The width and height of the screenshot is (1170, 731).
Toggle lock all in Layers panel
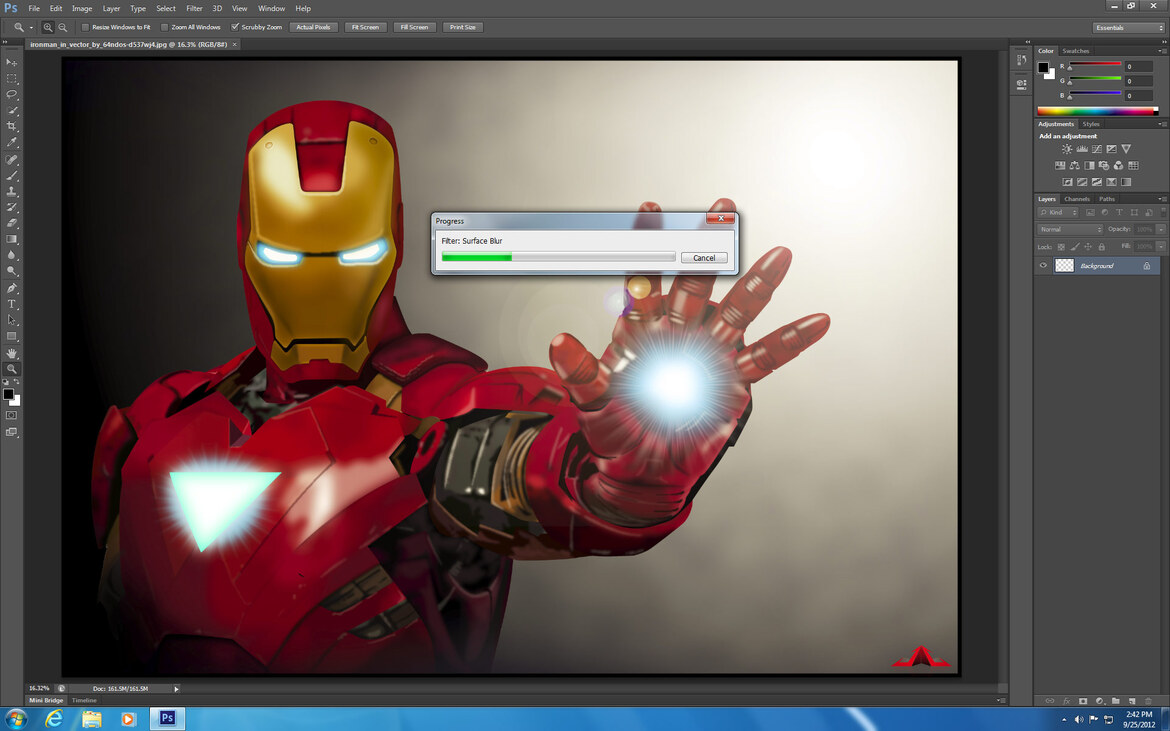(x=1101, y=247)
